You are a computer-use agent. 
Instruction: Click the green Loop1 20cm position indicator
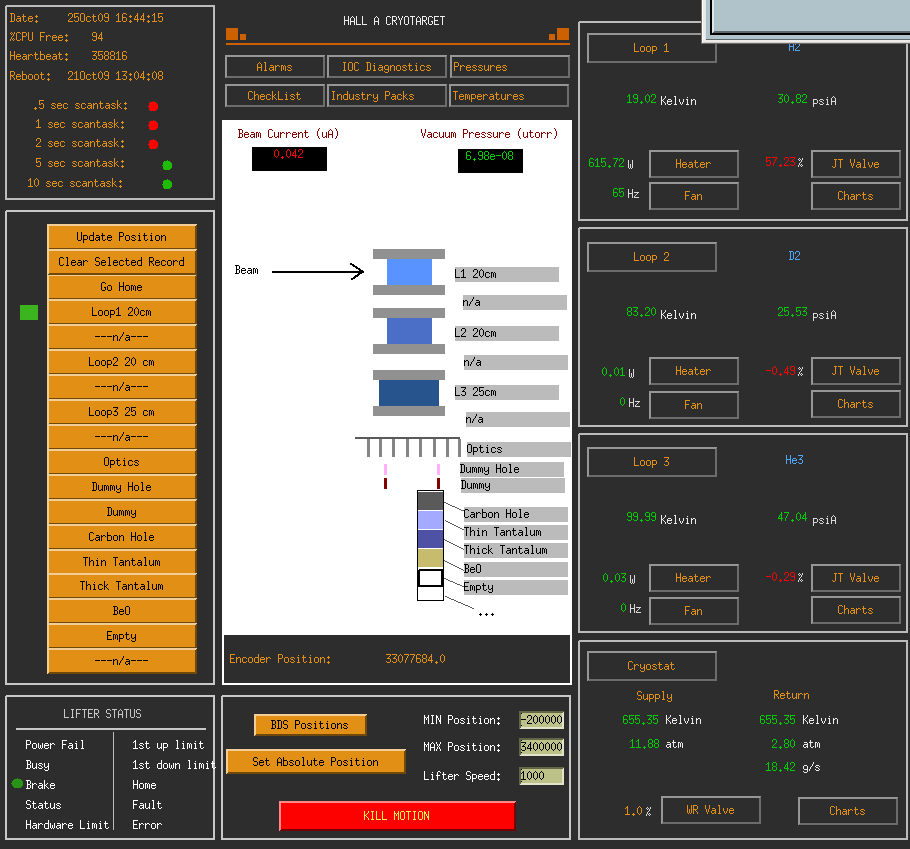tap(29, 312)
